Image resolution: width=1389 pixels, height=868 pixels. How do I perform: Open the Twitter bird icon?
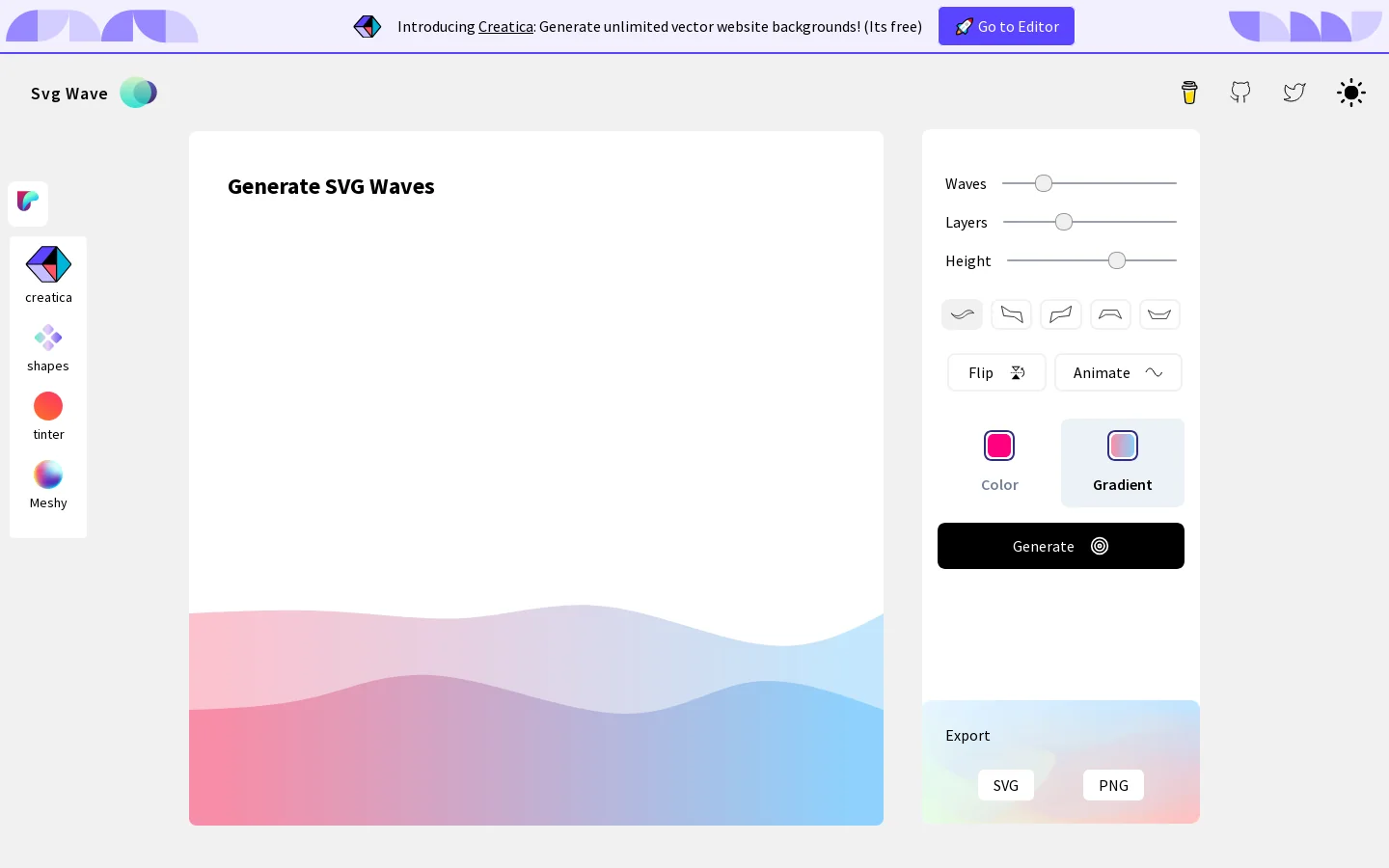tap(1294, 93)
